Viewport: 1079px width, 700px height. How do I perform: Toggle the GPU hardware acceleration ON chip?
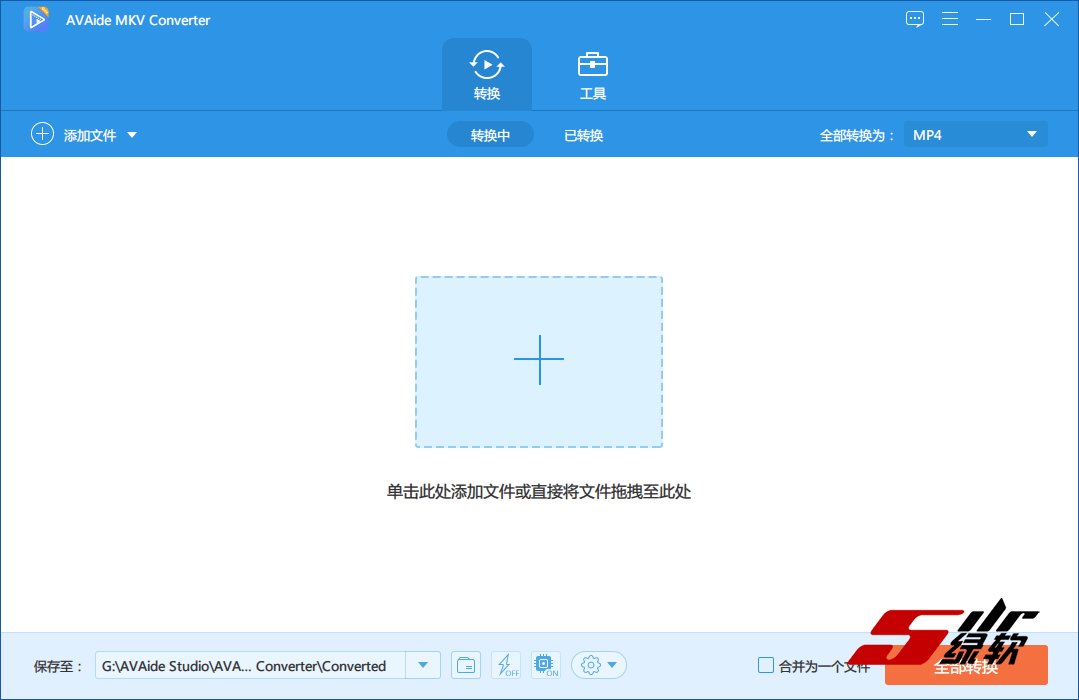click(546, 665)
